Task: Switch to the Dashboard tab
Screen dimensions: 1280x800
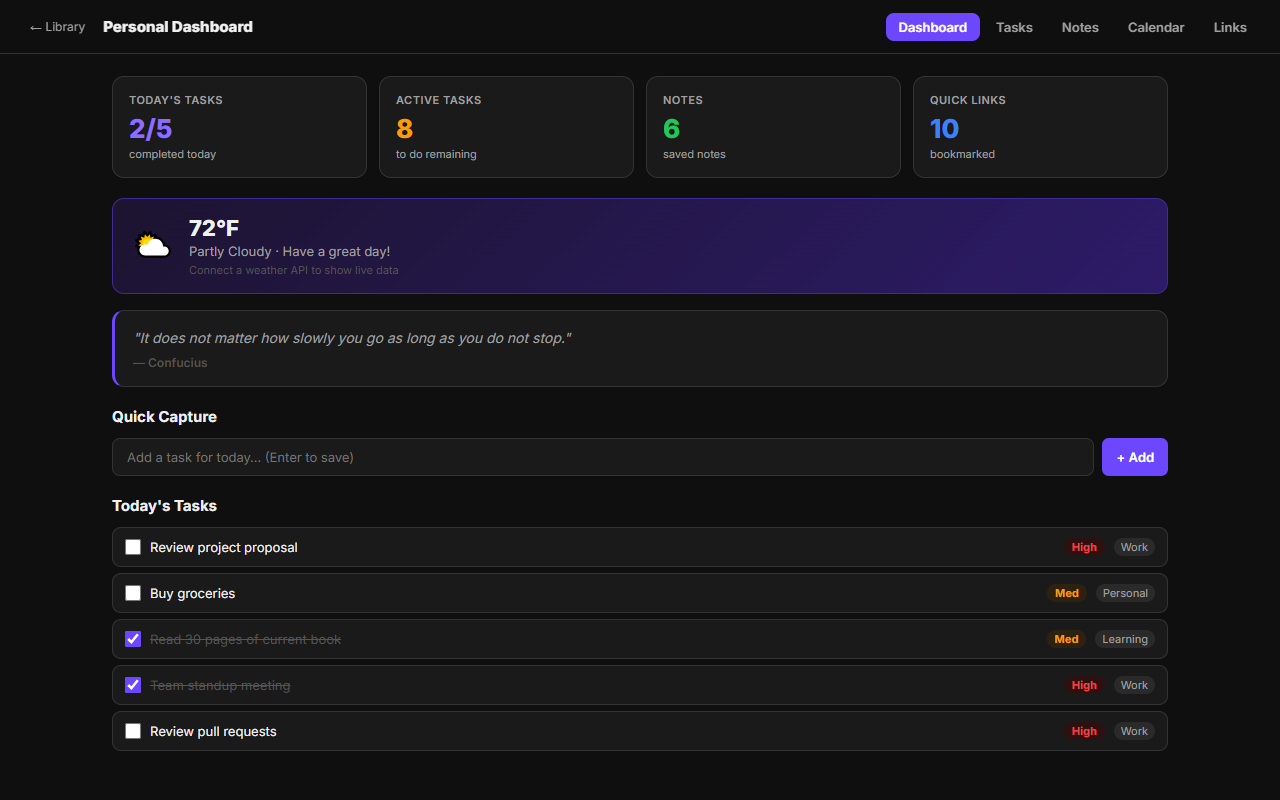Action: [x=932, y=27]
